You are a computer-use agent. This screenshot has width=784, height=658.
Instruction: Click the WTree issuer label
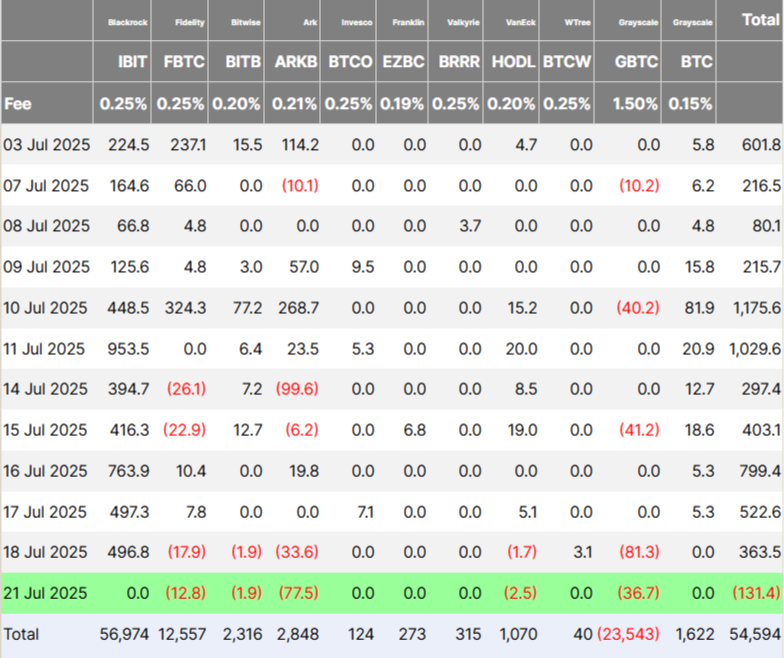578,22
